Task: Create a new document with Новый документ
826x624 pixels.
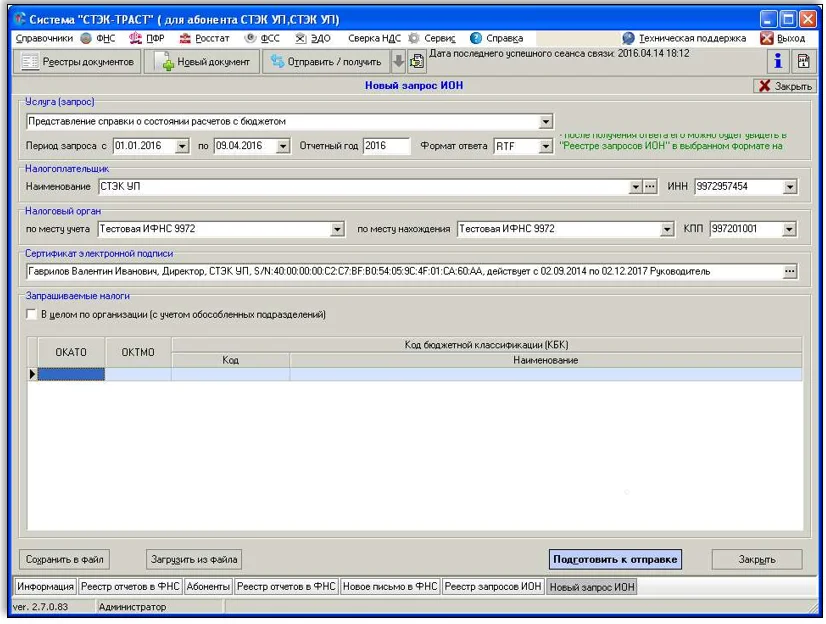Action: tap(202, 62)
